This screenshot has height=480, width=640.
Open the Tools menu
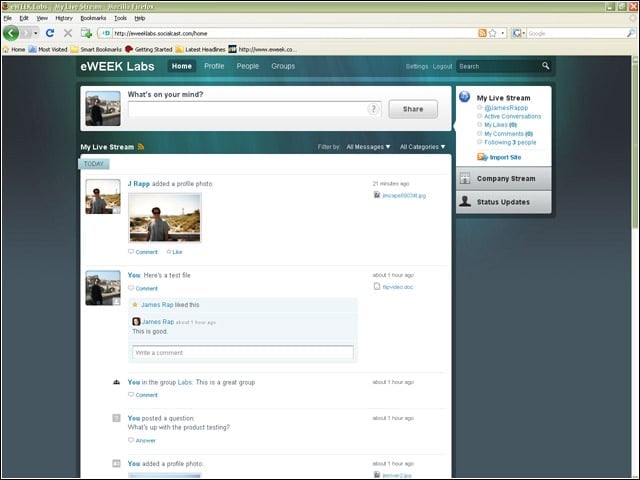(x=120, y=18)
